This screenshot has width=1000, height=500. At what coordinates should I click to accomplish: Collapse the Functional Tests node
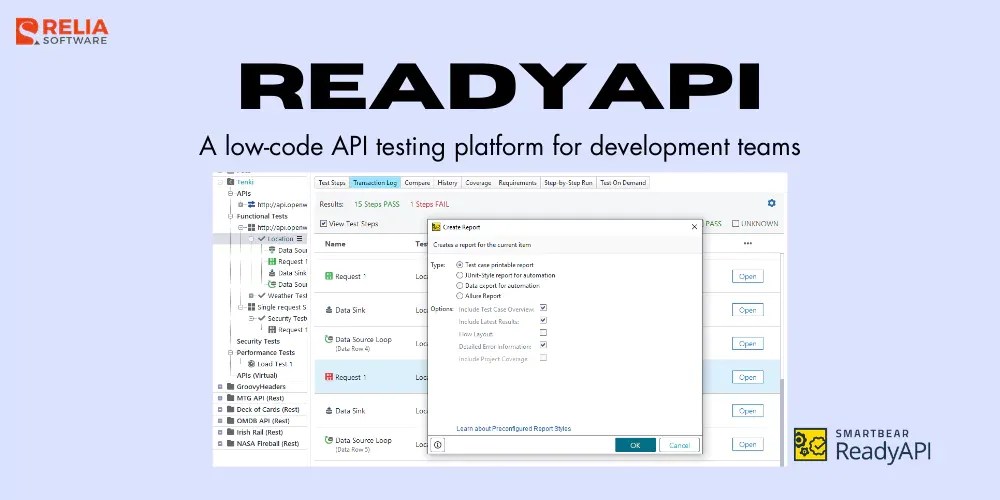point(231,216)
